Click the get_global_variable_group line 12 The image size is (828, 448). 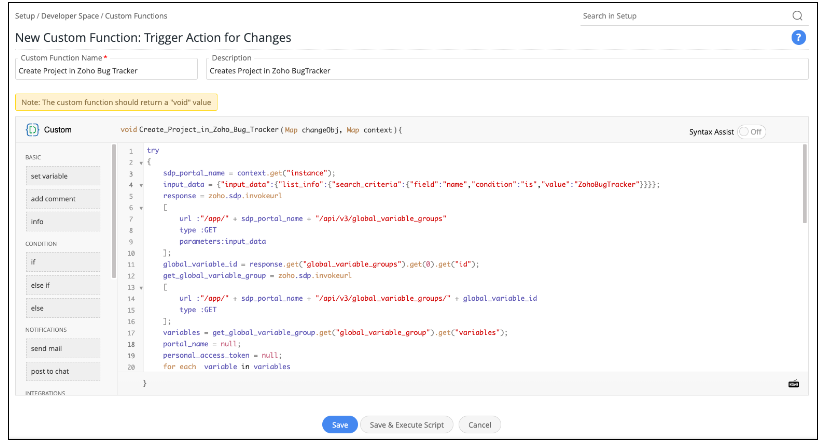257,276
